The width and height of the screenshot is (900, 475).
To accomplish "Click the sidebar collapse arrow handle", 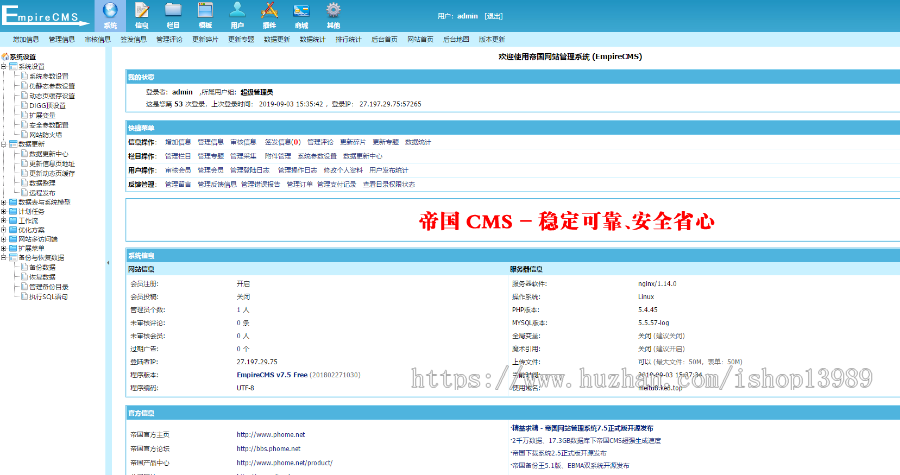I will (108, 263).
